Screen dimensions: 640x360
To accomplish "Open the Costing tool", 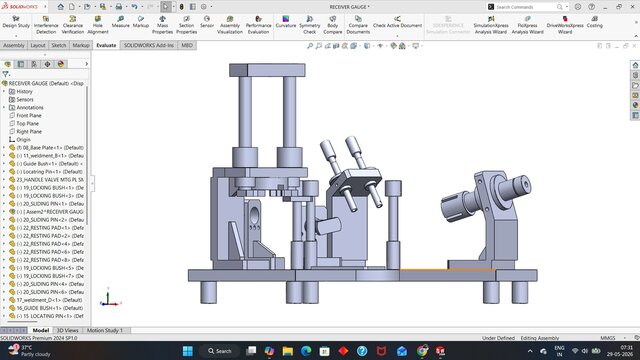I will point(594,22).
